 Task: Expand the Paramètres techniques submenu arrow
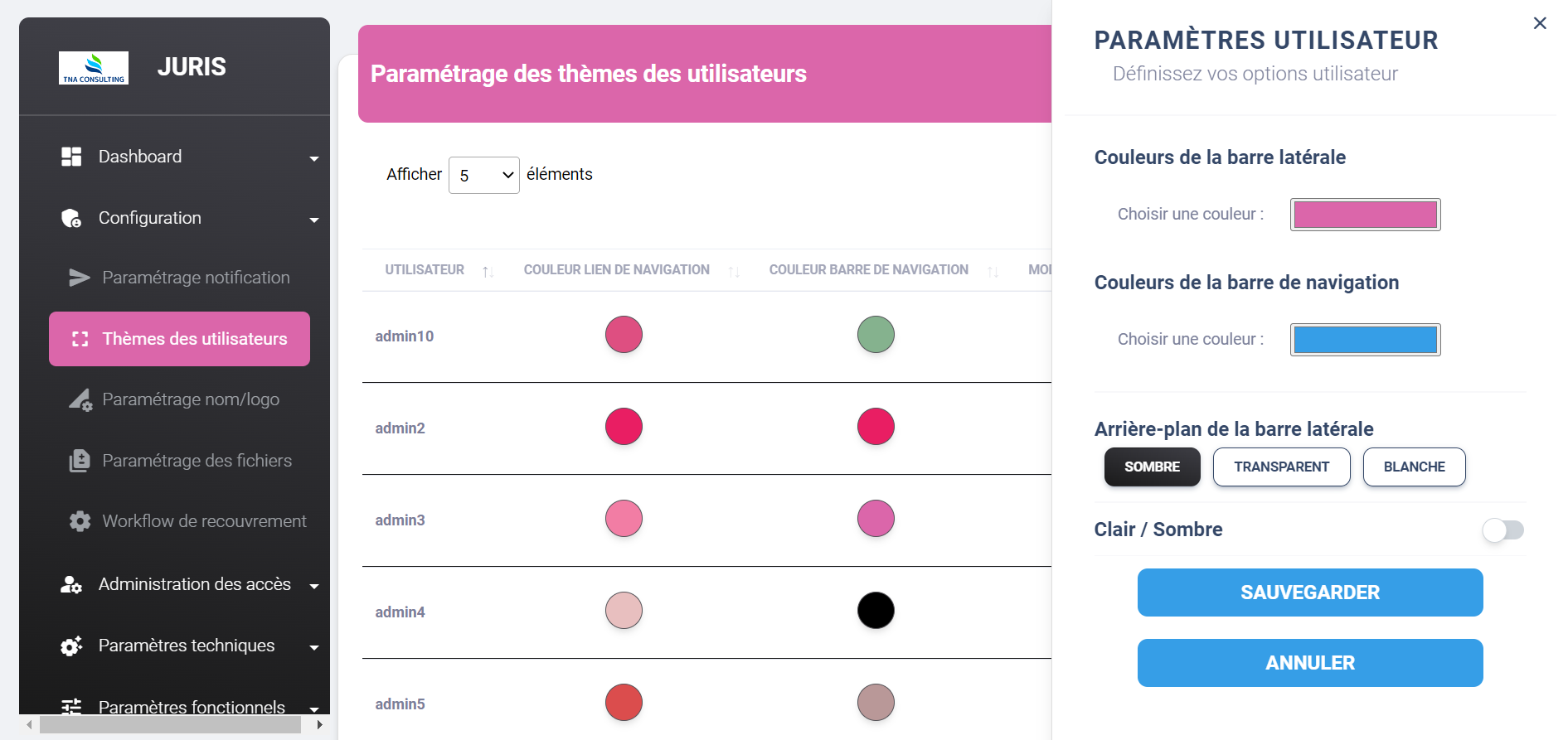point(314,648)
